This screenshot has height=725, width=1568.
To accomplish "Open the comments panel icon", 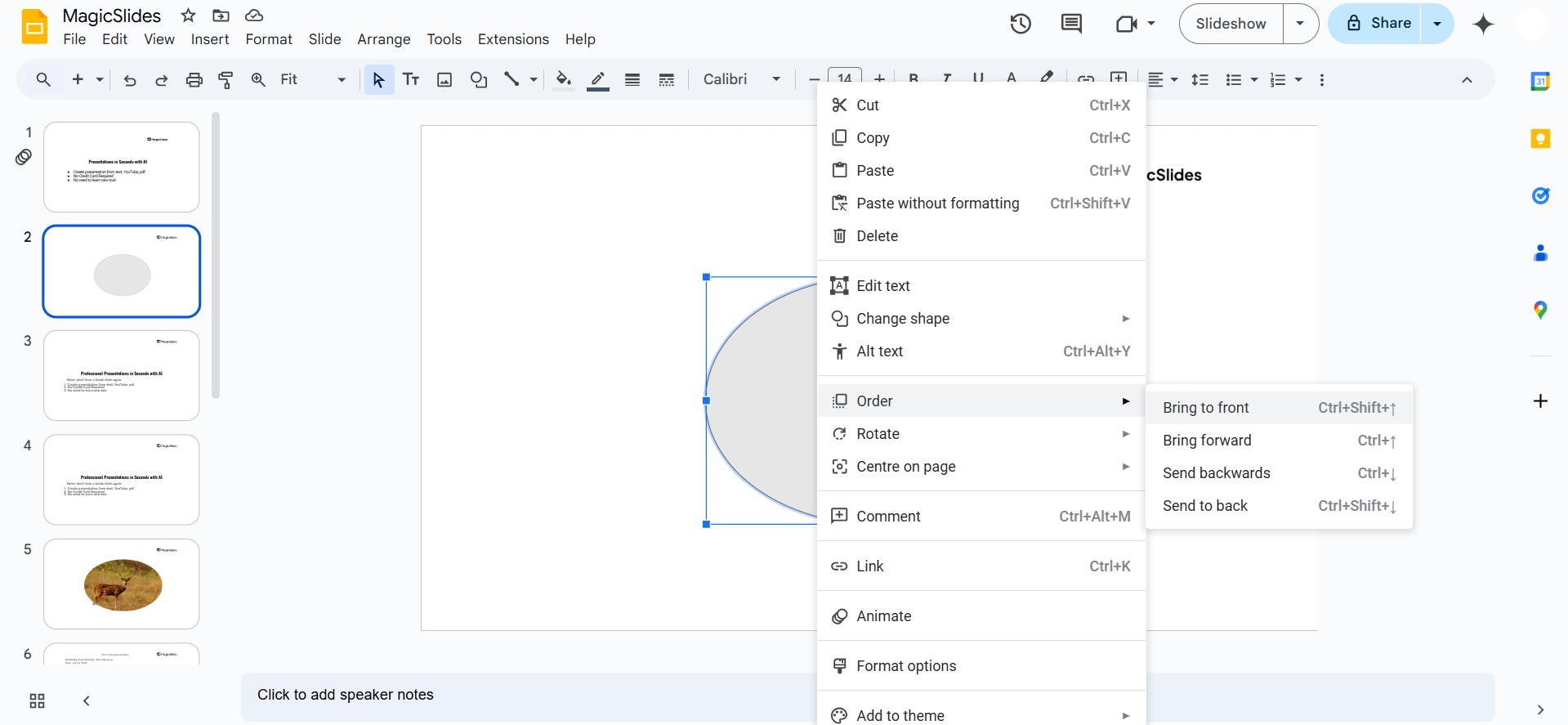I will tap(1071, 24).
